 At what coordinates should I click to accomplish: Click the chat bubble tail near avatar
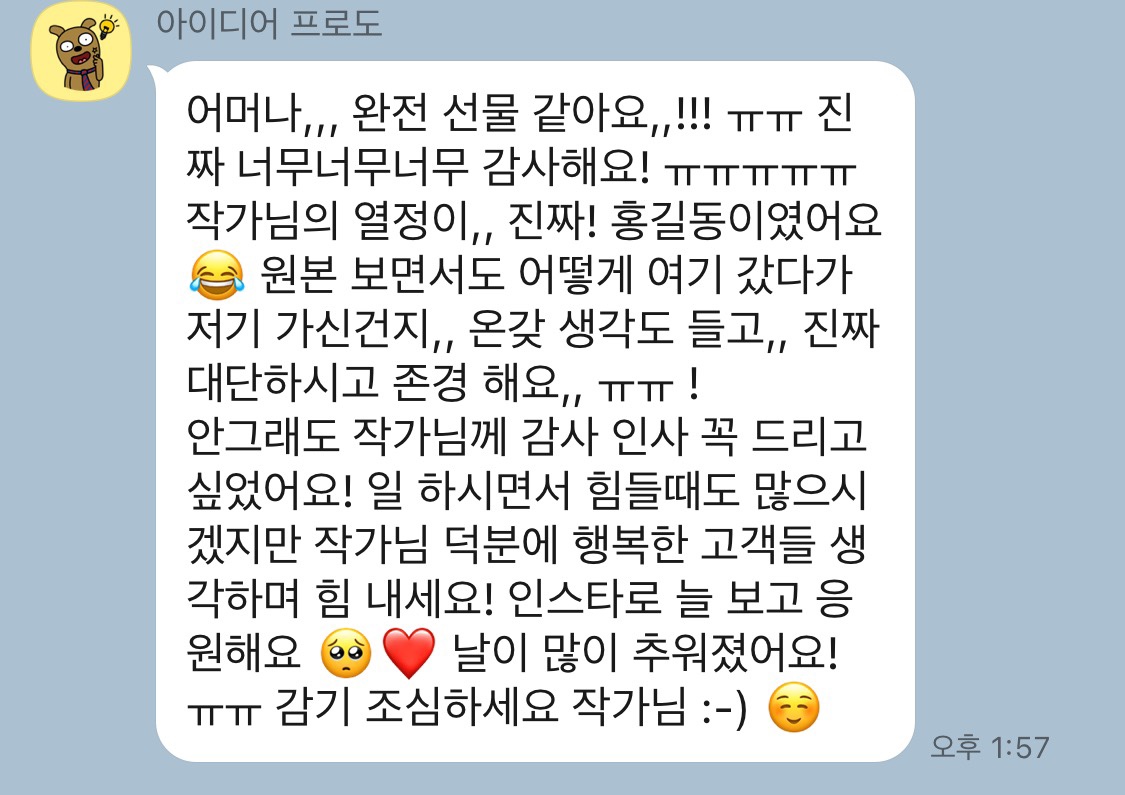[x=156, y=74]
